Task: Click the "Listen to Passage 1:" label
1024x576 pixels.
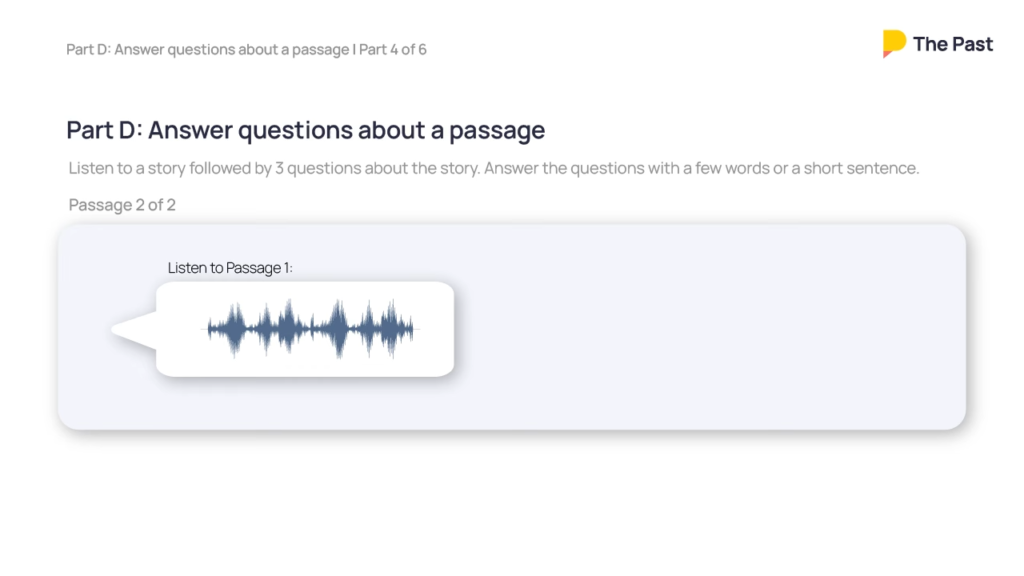Action: 230,268
